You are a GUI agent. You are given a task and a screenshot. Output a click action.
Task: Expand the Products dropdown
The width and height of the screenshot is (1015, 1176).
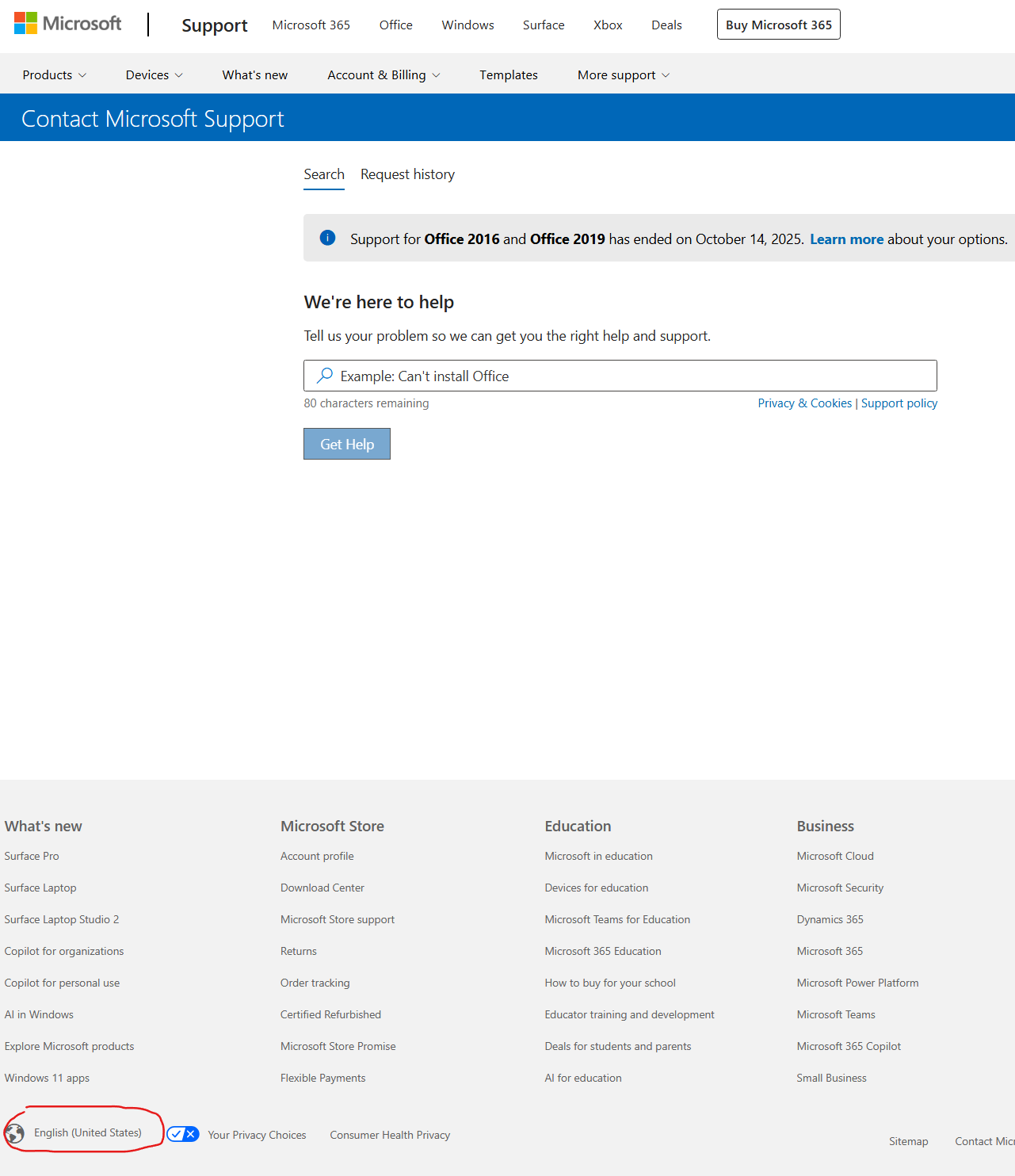[55, 75]
